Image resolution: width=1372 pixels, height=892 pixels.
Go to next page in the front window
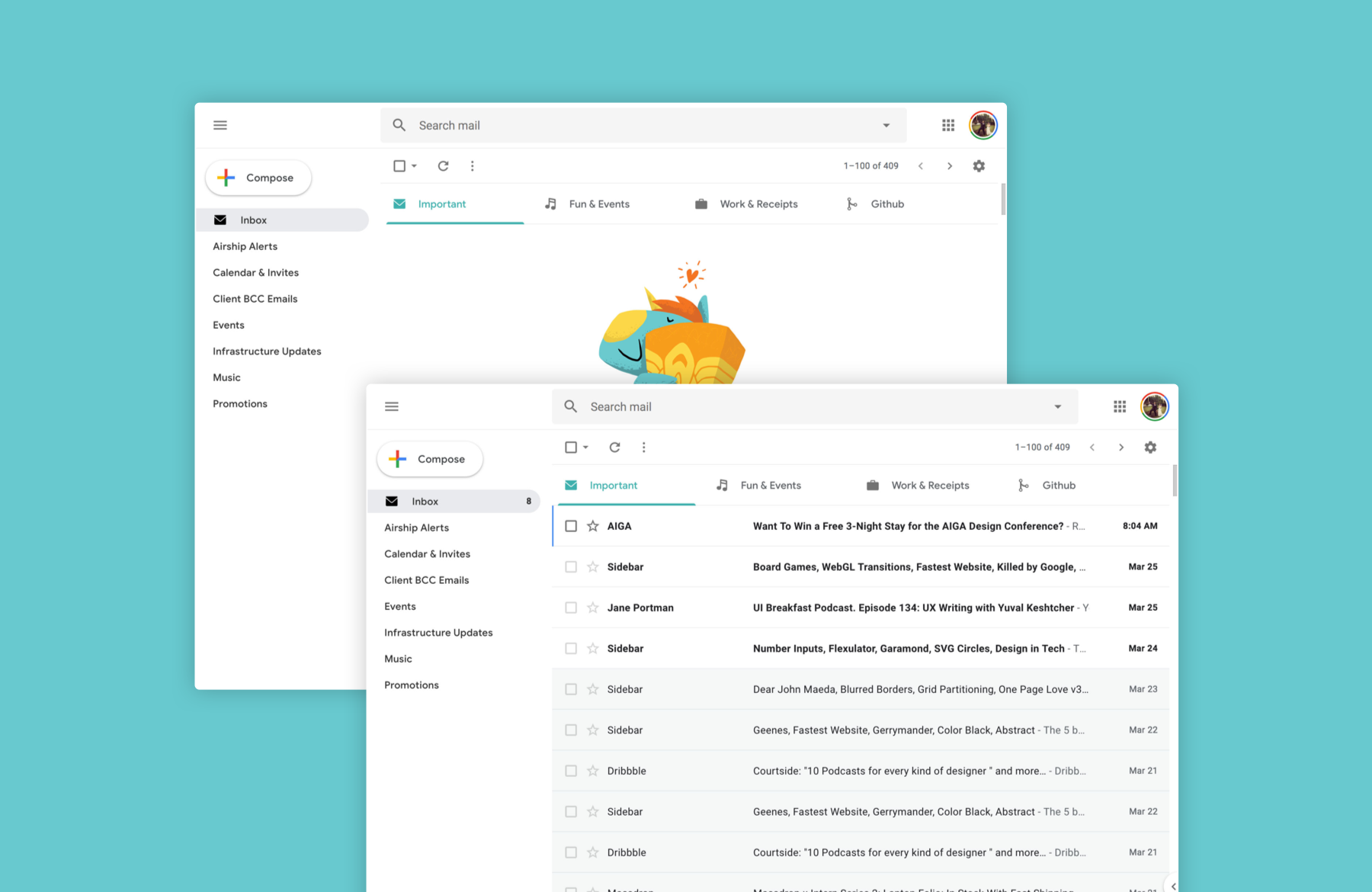(x=1120, y=448)
